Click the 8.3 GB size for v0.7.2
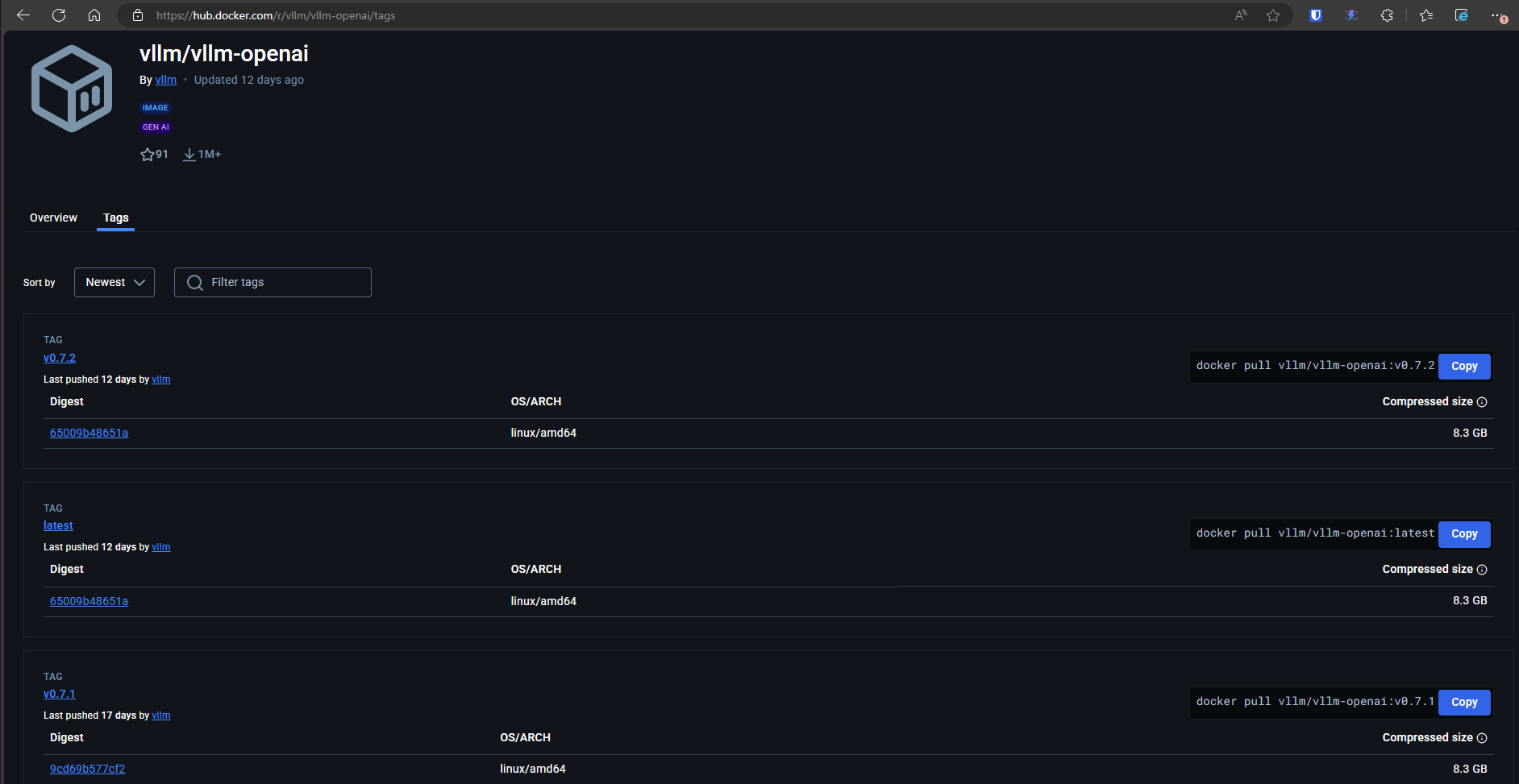Image resolution: width=1519 pixels, height=784 pixels. (x=1470, y=433)
